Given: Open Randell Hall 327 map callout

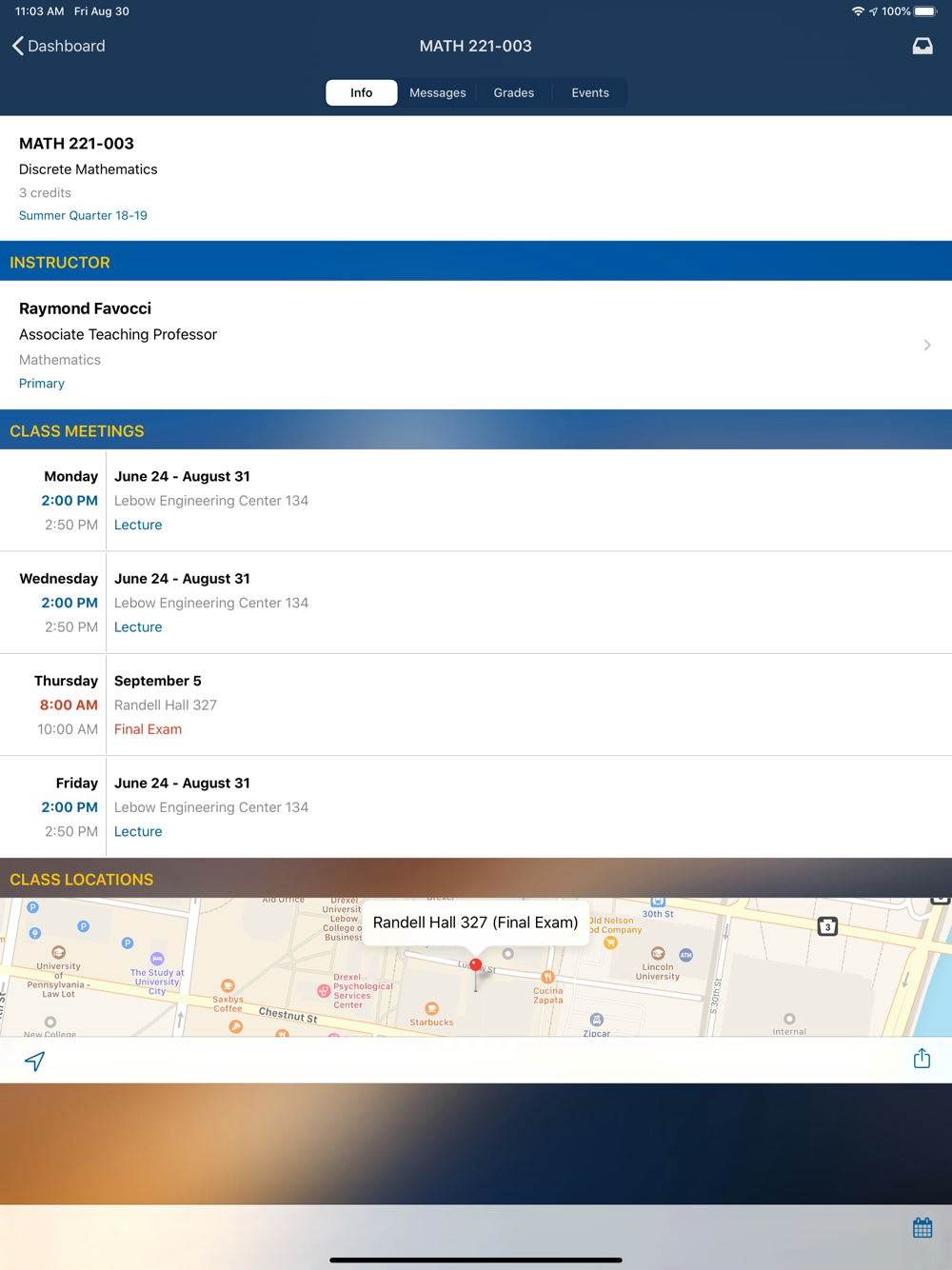Looking at the screenshot, I should tap(475, 923).
